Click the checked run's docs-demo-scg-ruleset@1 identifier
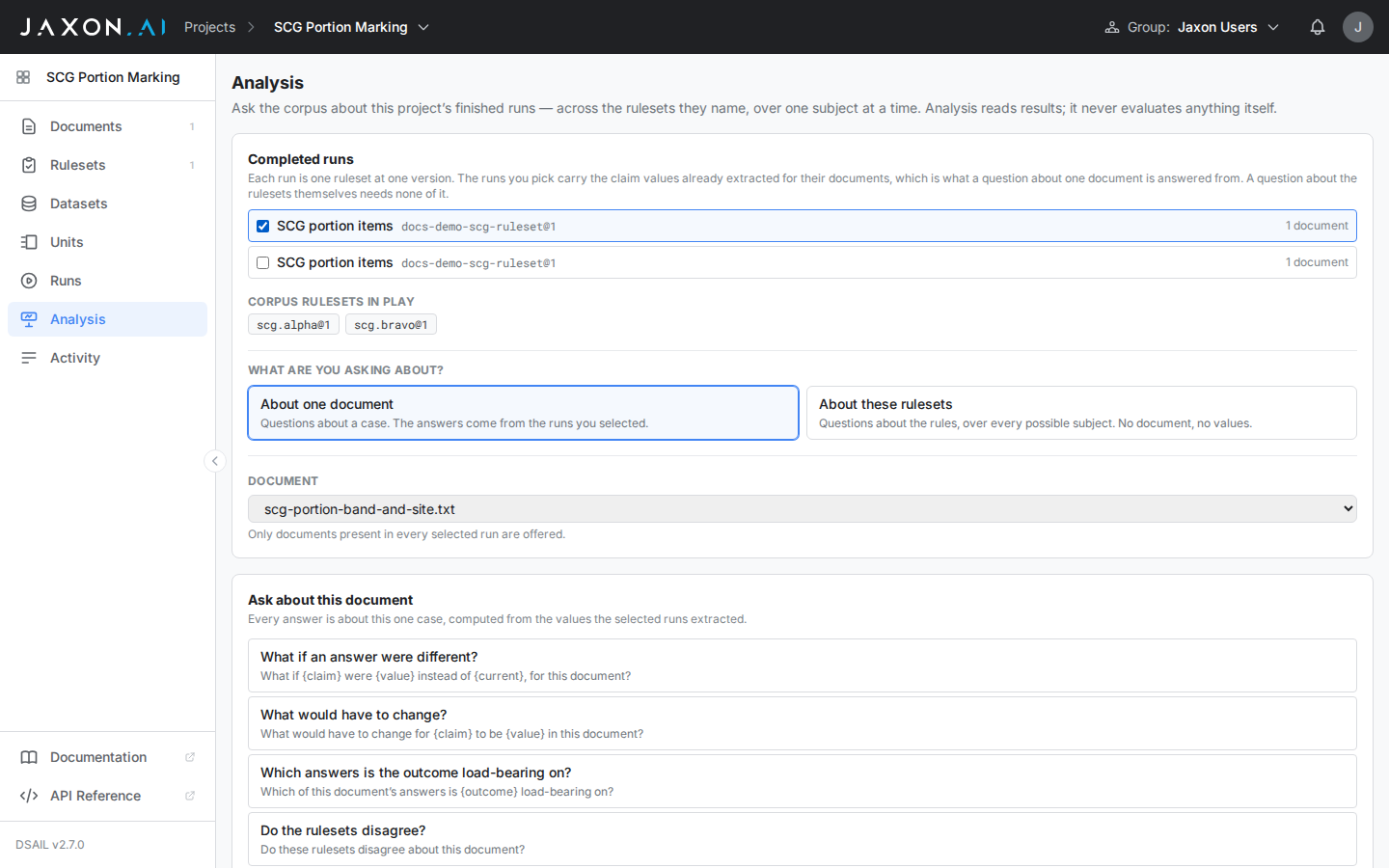 pos(478,227)
